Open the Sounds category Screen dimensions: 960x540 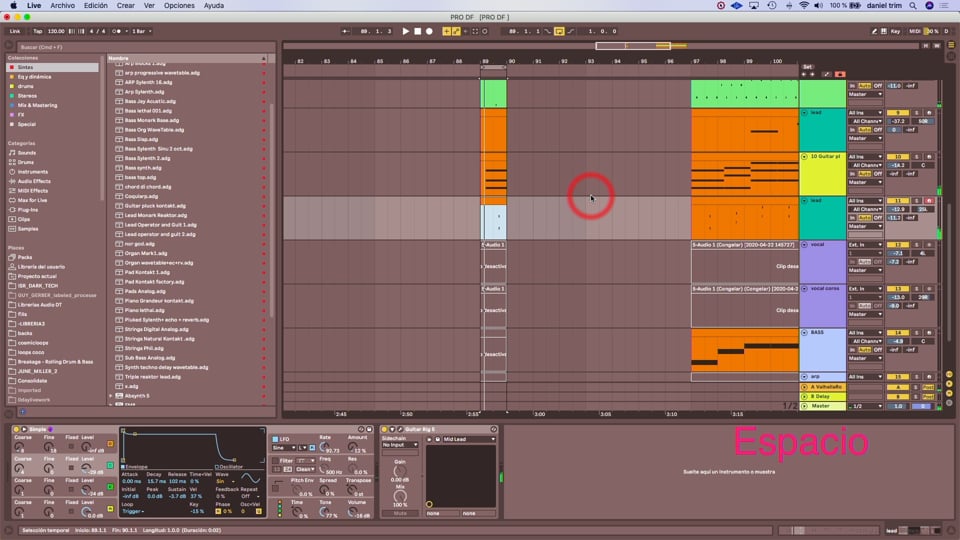point(26,153)
